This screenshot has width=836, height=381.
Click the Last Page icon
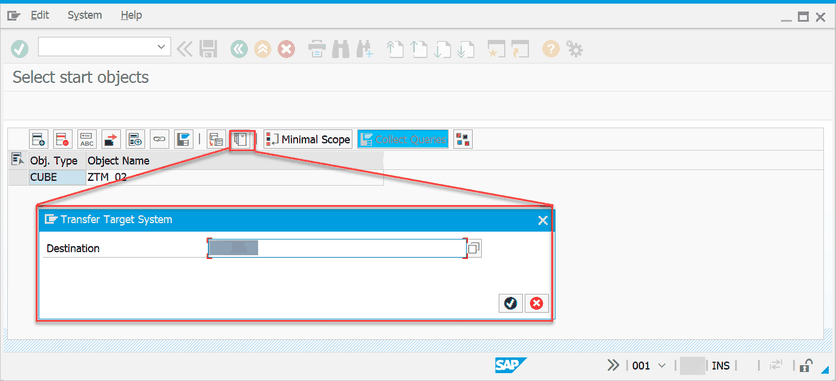click(x=466, y=49)
